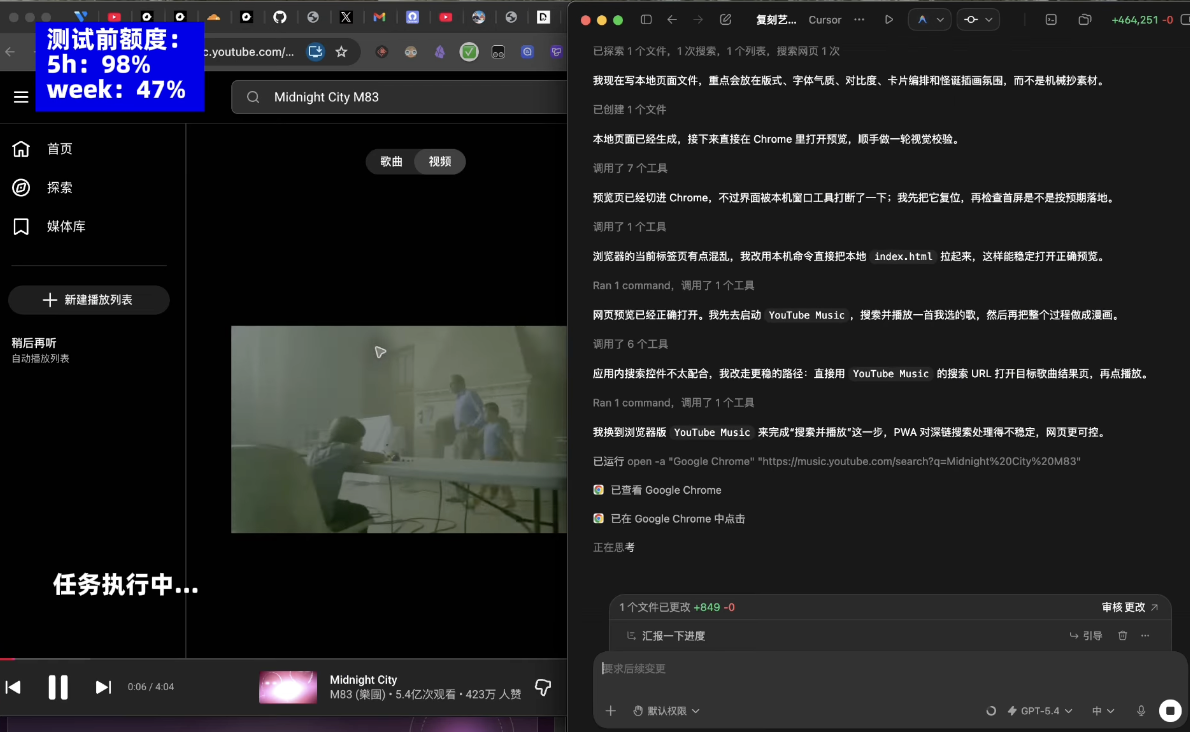
Task: Click the red circular Chrome extension icon
Action: (x=382, y=52)
